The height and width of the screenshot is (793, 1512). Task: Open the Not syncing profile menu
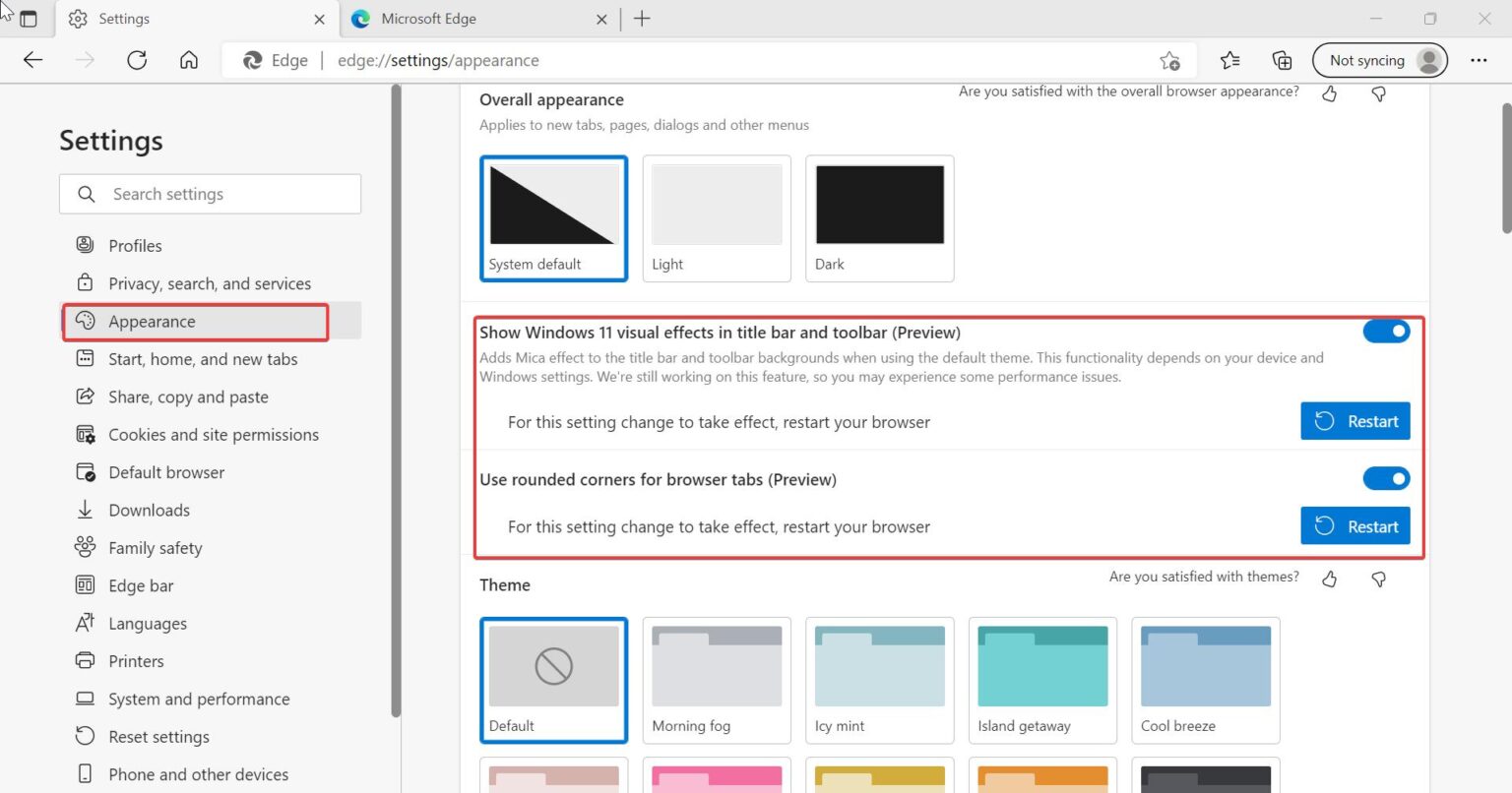click(1379, 60)
